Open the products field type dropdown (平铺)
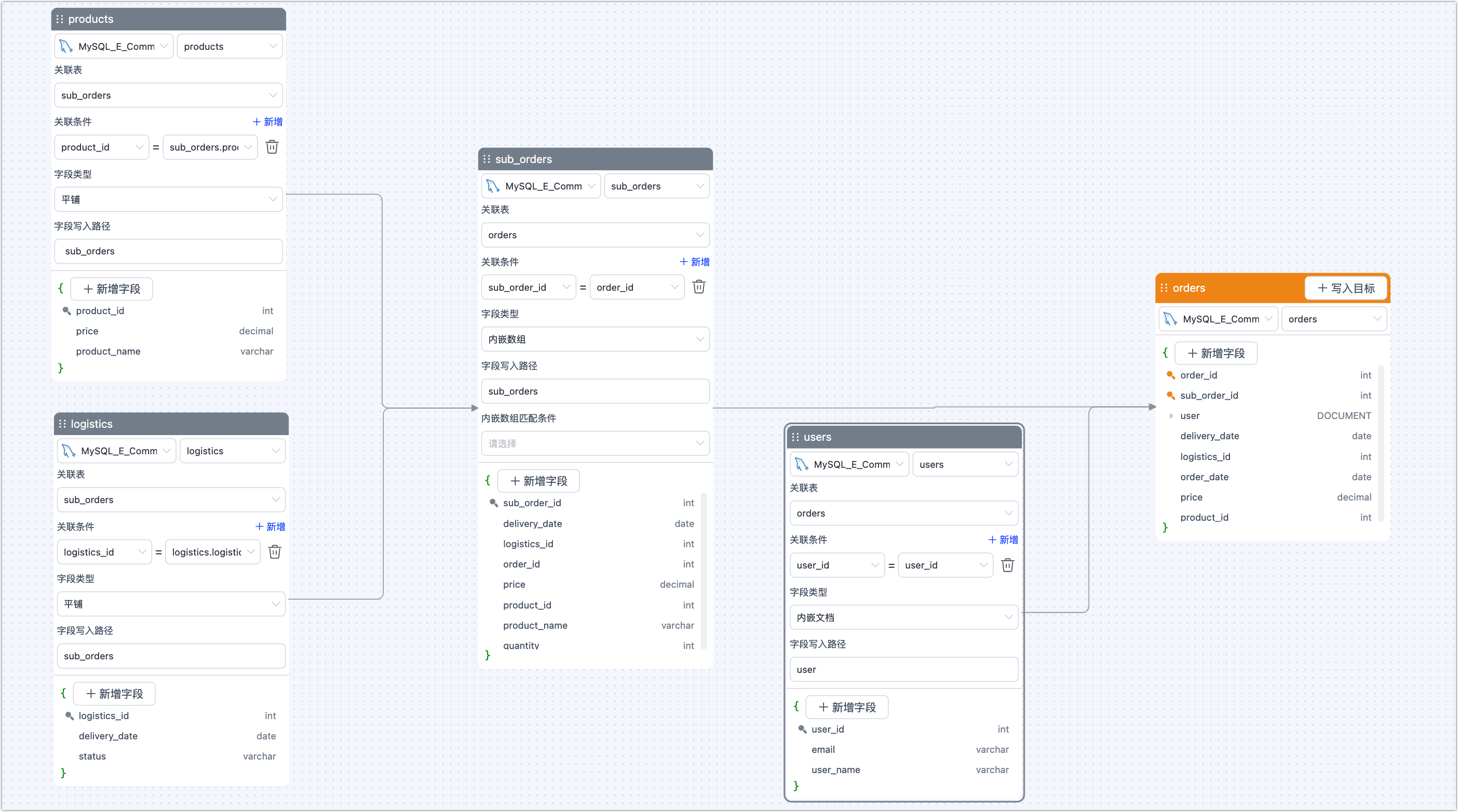Viewport: 1458px width, 812px height. click(x=168, y=199)
